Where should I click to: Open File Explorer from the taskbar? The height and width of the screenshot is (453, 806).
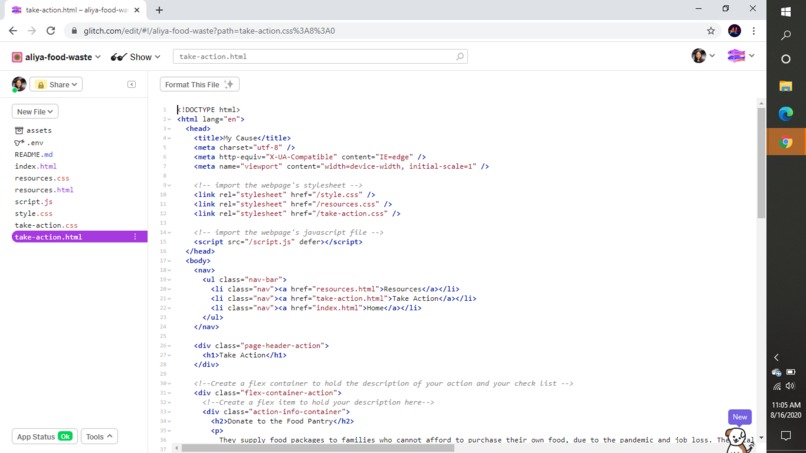[786, 86]
